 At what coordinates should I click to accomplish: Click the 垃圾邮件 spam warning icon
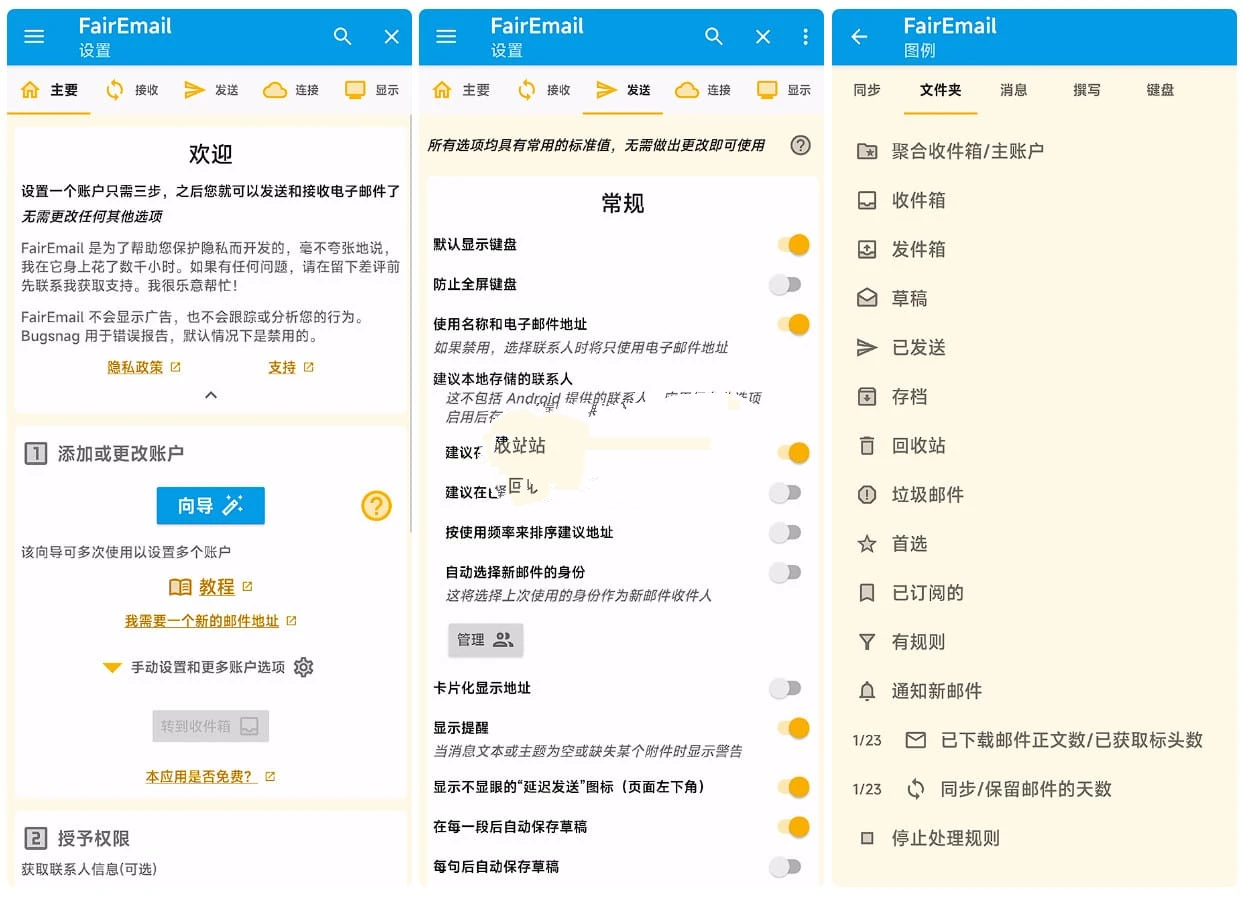coord(867,494)
